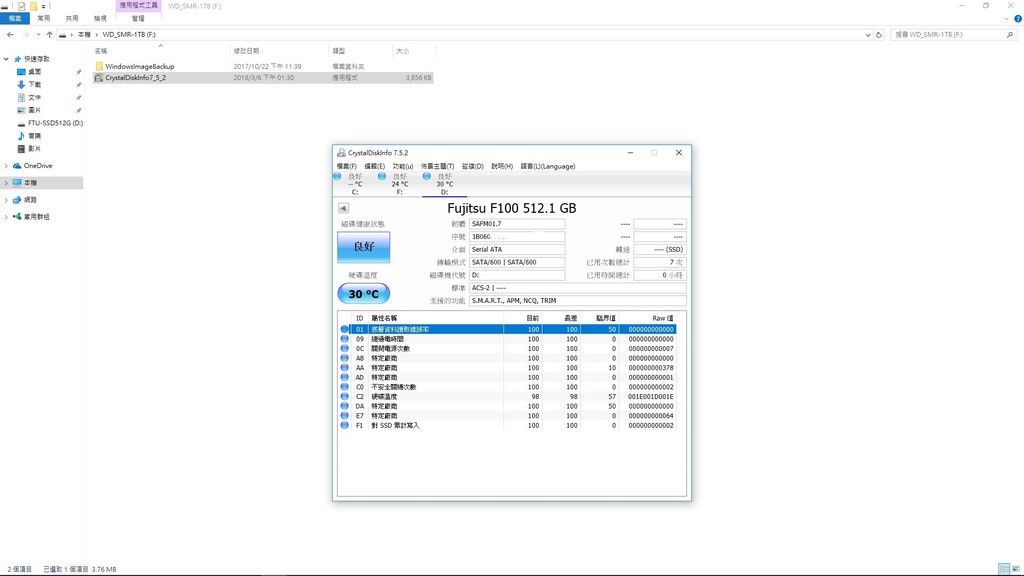1024x576 pixels.
Task: Select SMART row E7 with raw 000000000064
Action: click(x=507, y=415)
